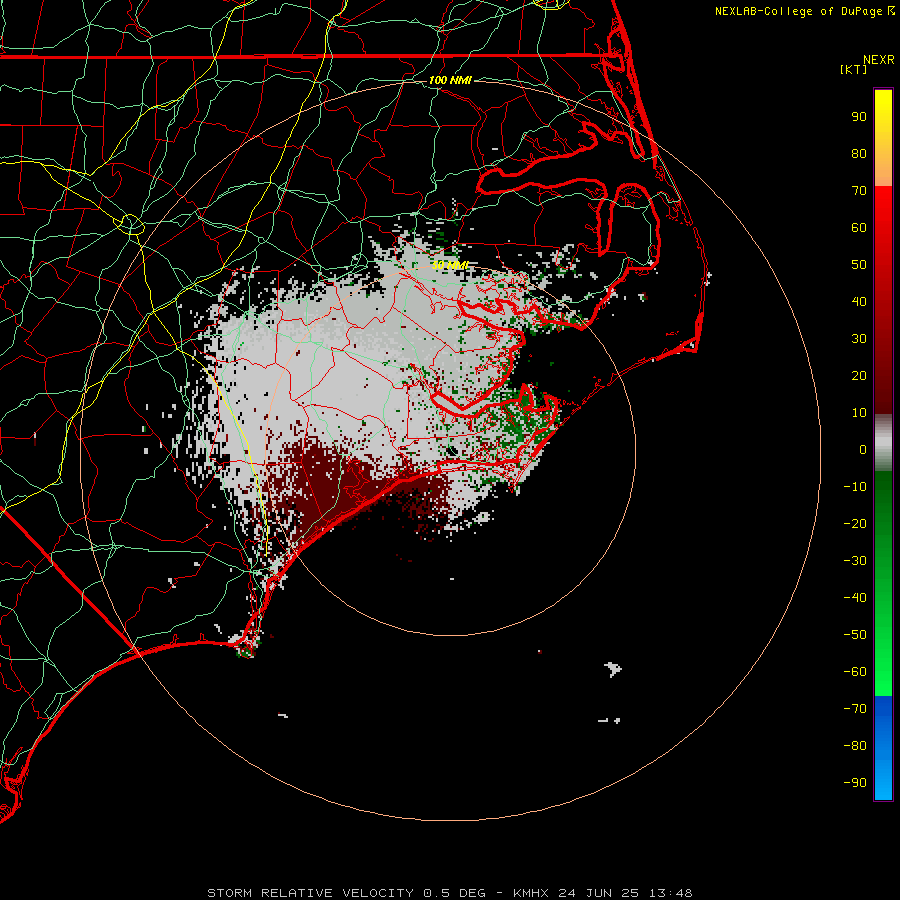Image resolution: width=900 pixels, height=900 pixels.
Task: Select the -90 value on the velocity scale
Action: (855, 783)
